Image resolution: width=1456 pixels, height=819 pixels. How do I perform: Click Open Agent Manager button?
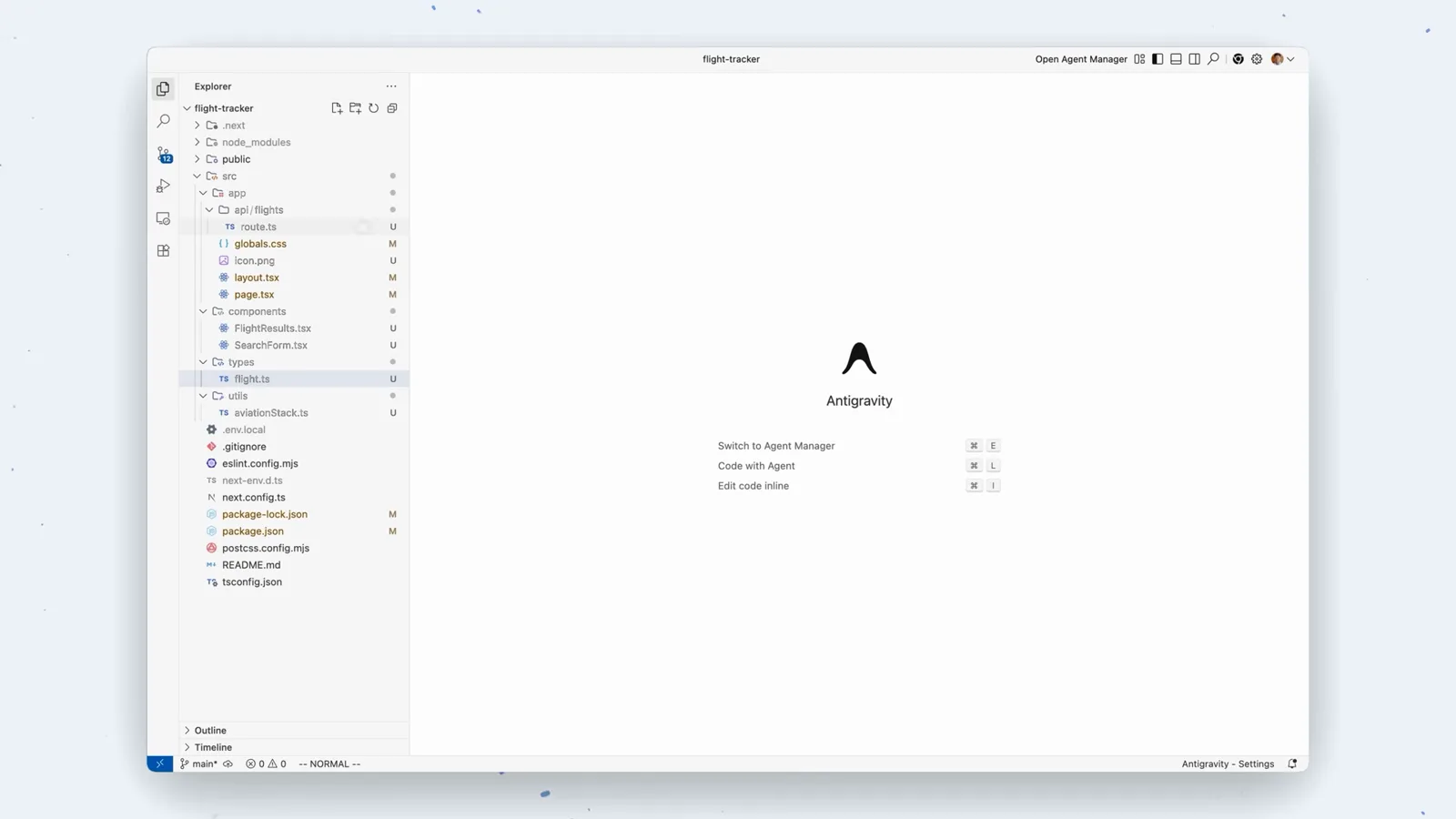pyautogui.click(x=1081, y=59)
